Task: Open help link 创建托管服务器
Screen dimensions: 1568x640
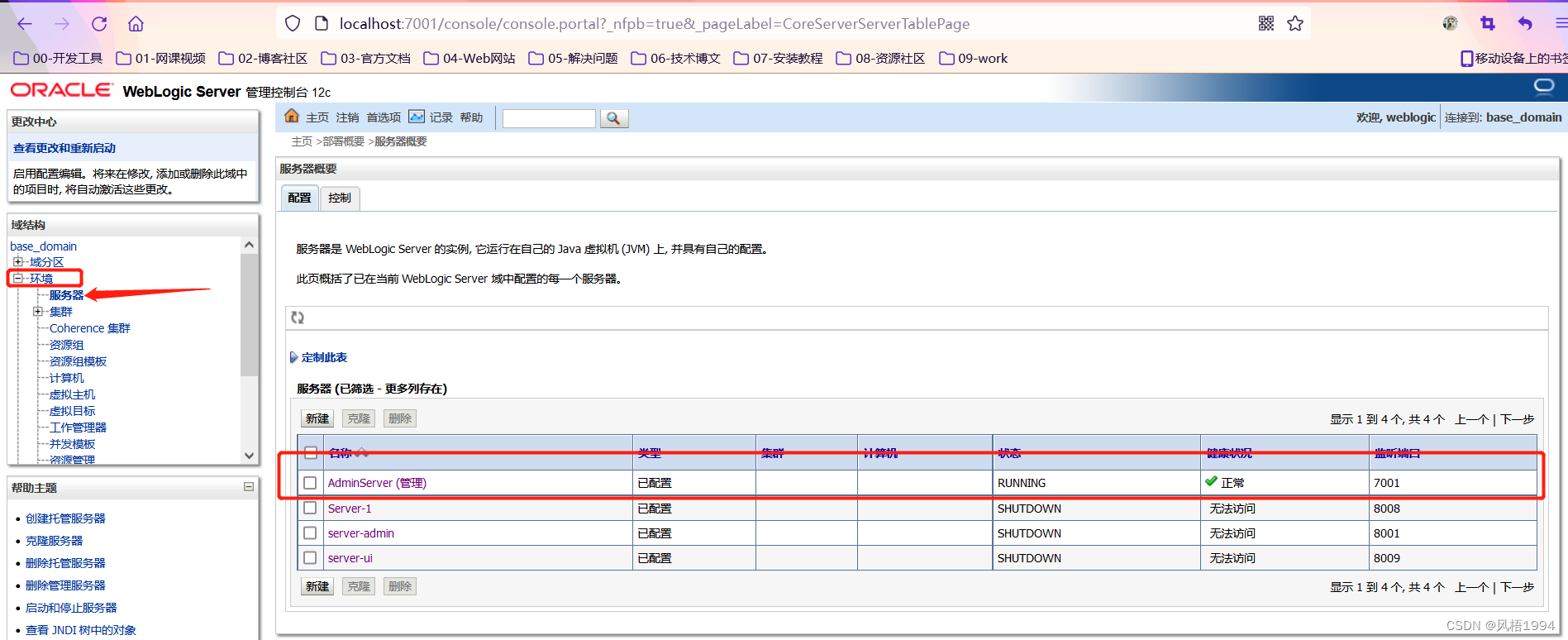Action: tap(65, 518)
